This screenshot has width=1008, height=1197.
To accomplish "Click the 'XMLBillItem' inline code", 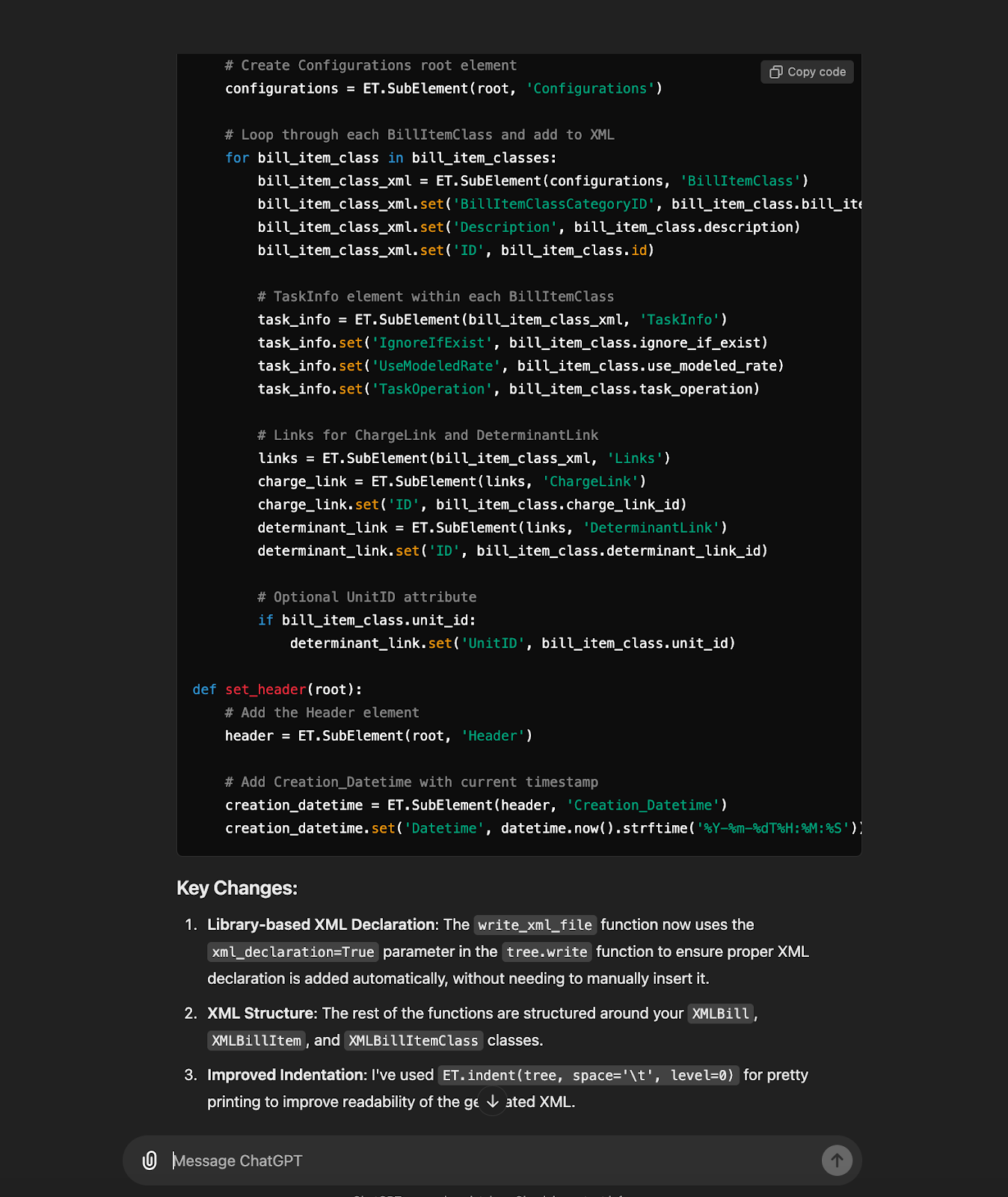I will (256, 1040).
